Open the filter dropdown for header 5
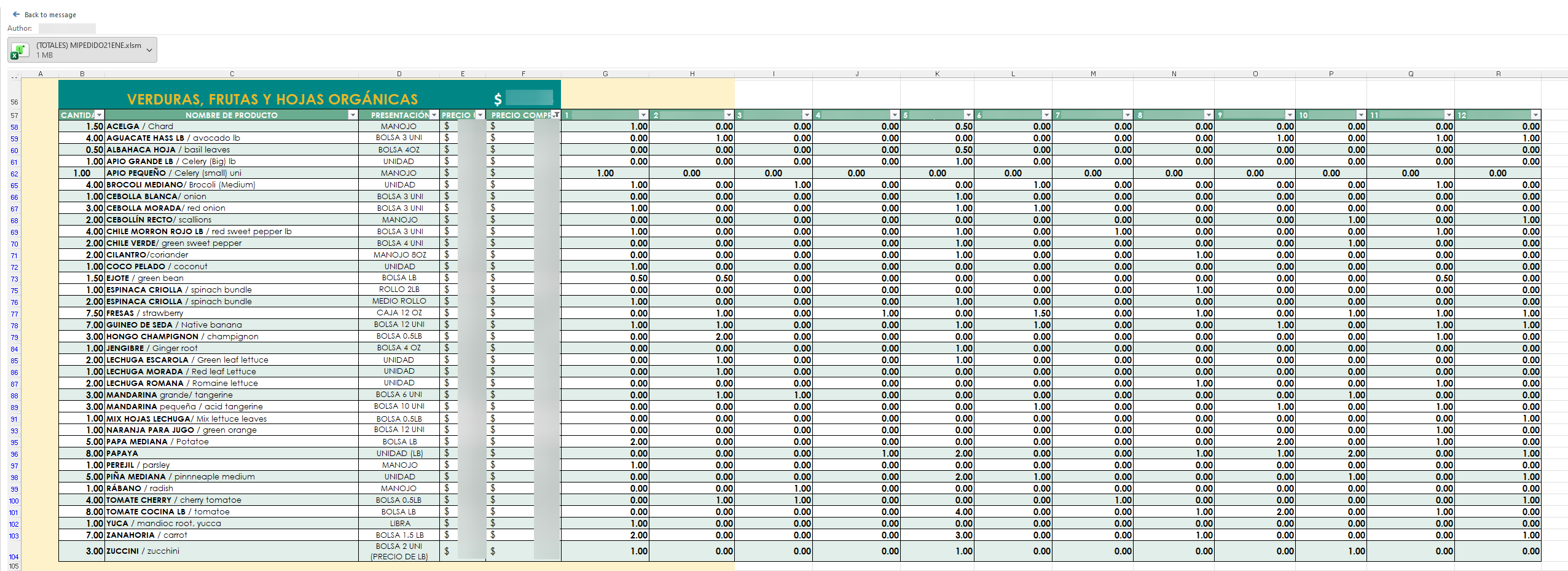The image size is (1568, 571). coord(968,115)
